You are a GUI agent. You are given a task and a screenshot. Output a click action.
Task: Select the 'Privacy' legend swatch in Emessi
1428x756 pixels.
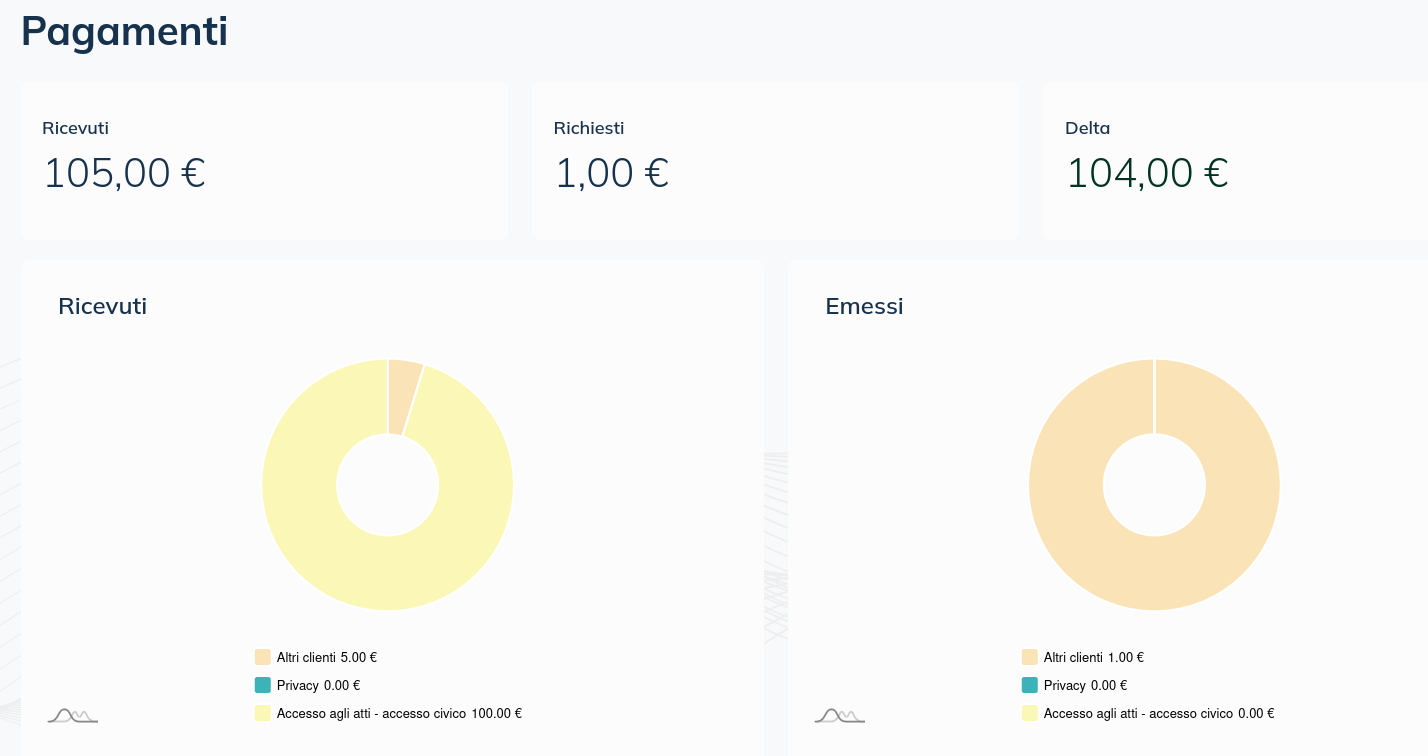coord(1029,685)
